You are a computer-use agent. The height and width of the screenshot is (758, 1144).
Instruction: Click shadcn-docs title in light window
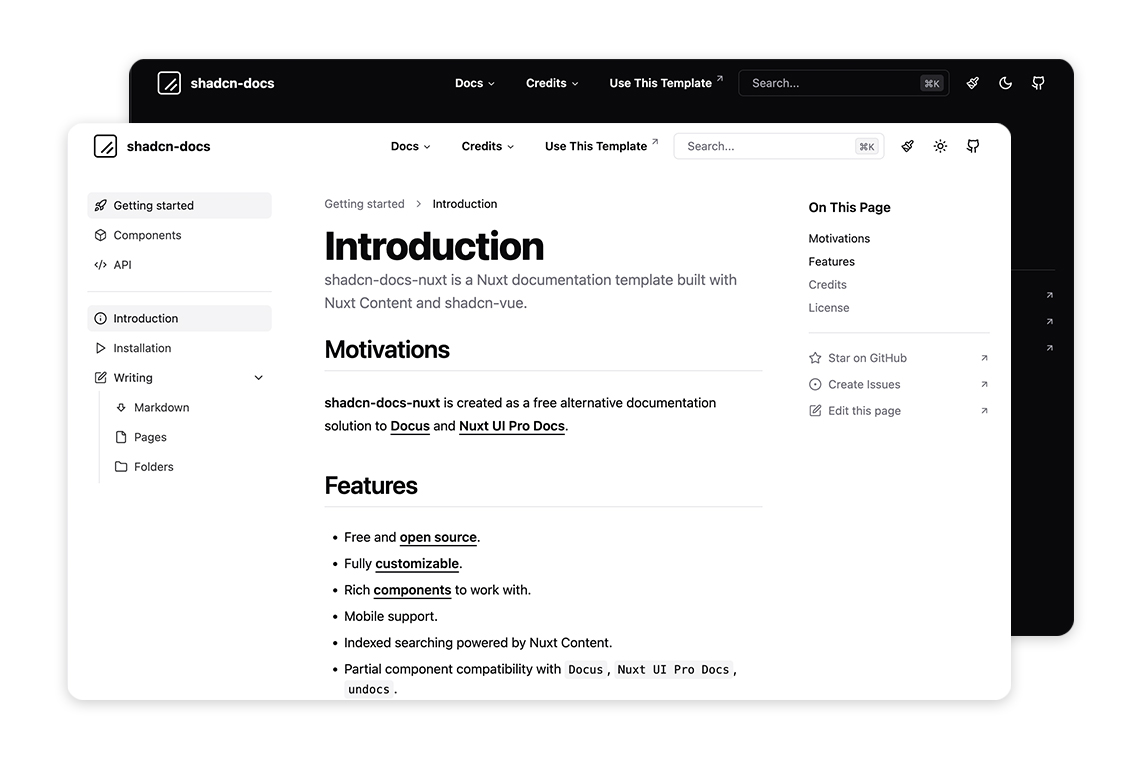(169, 146)
